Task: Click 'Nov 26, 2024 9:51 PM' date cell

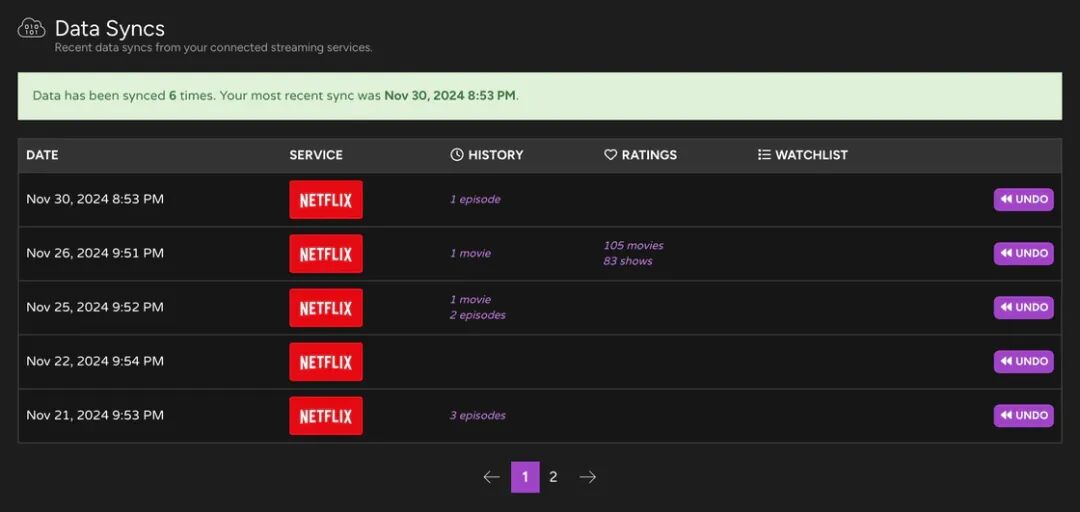Action: 95,253
